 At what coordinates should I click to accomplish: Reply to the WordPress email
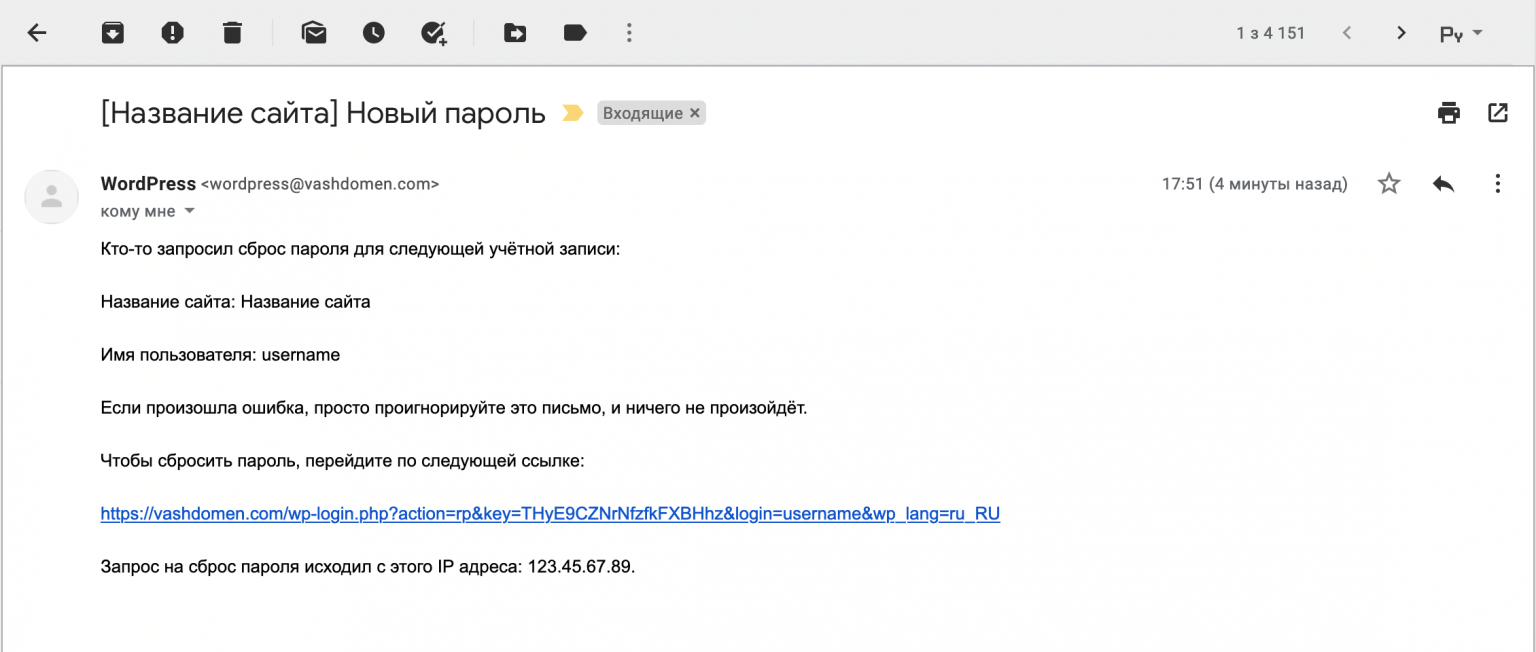(1443, 184)
